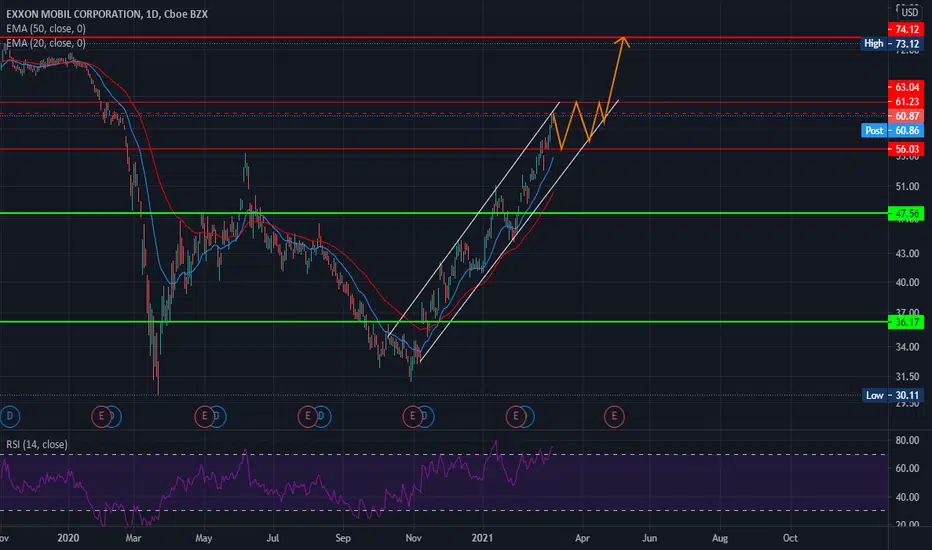Screen dimensions: 932x550
Task: Click the dividend D marker at November 2019
Action: pos(10,416)
